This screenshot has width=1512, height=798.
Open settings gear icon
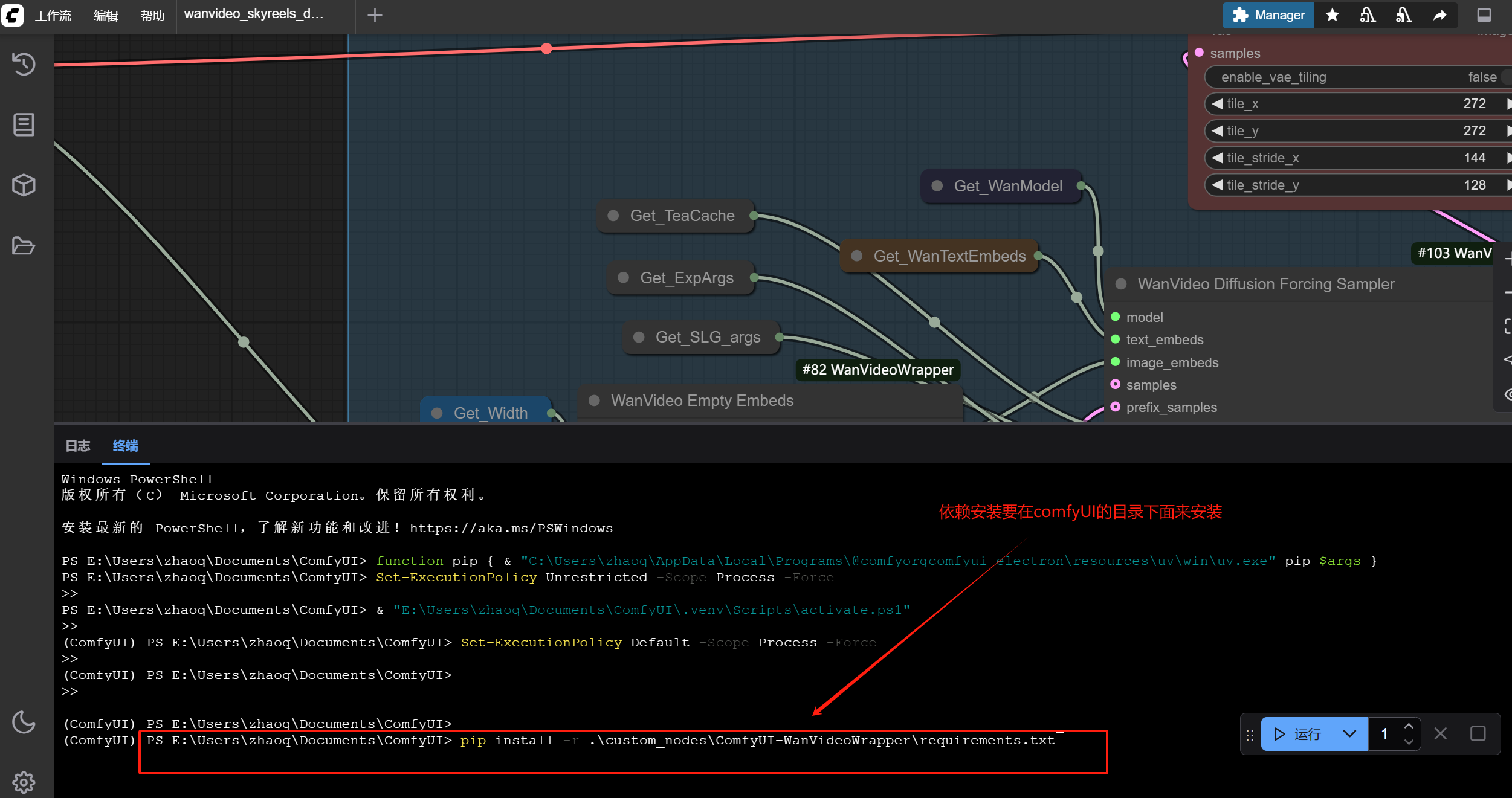(24, 782)
